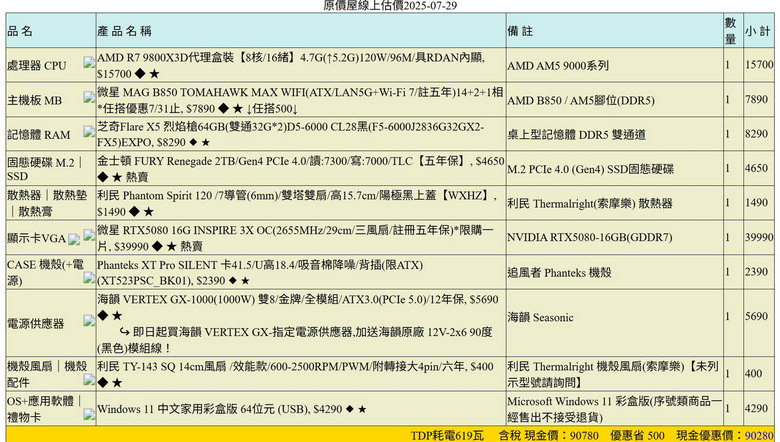
Task: Click the 利民 Thermalright 機殼風扇(索摩樂) remark
Action: 613,374
